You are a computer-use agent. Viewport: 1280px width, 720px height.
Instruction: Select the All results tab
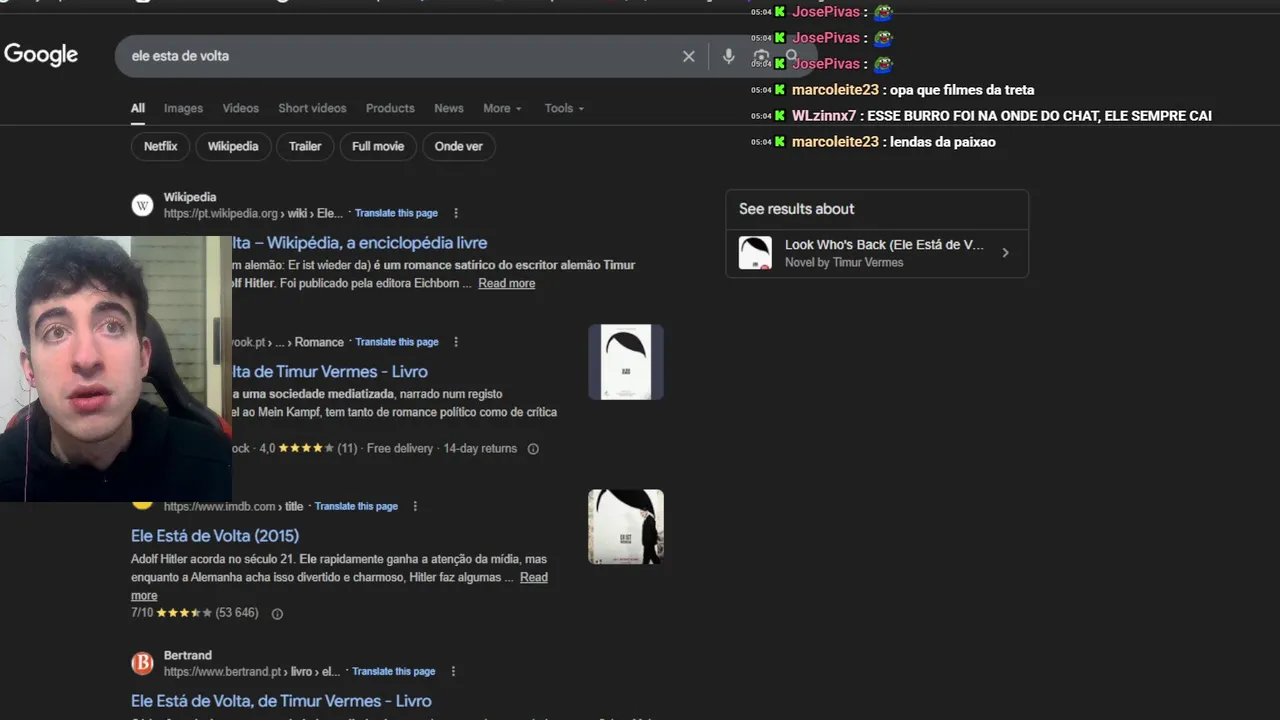click(138, 108)
